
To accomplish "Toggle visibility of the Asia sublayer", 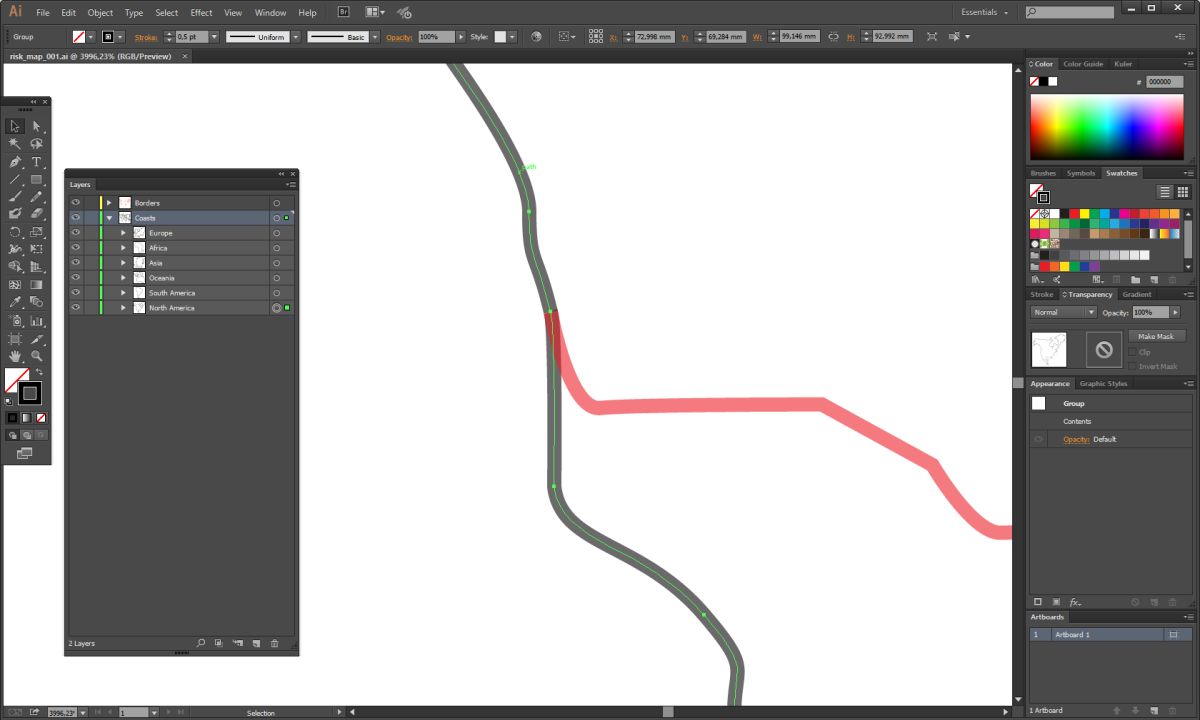I will tap(75, 263).
